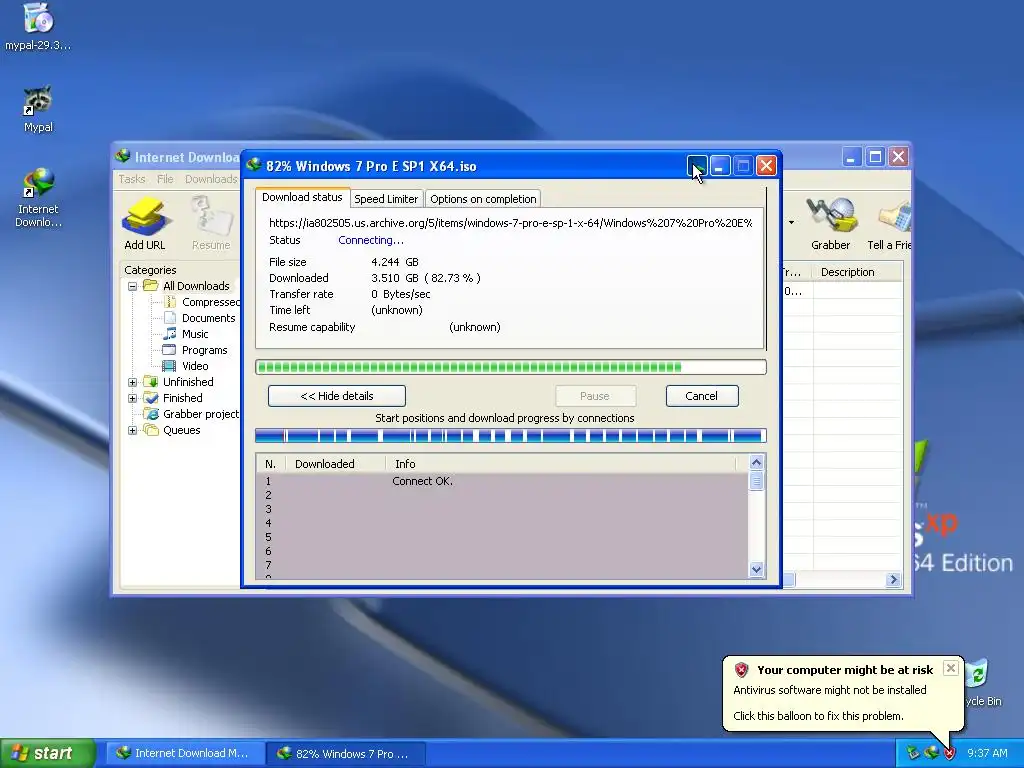Open the File menu in IDM
This screenshot has height=768, width=1024.
click(x=165, y=179)
